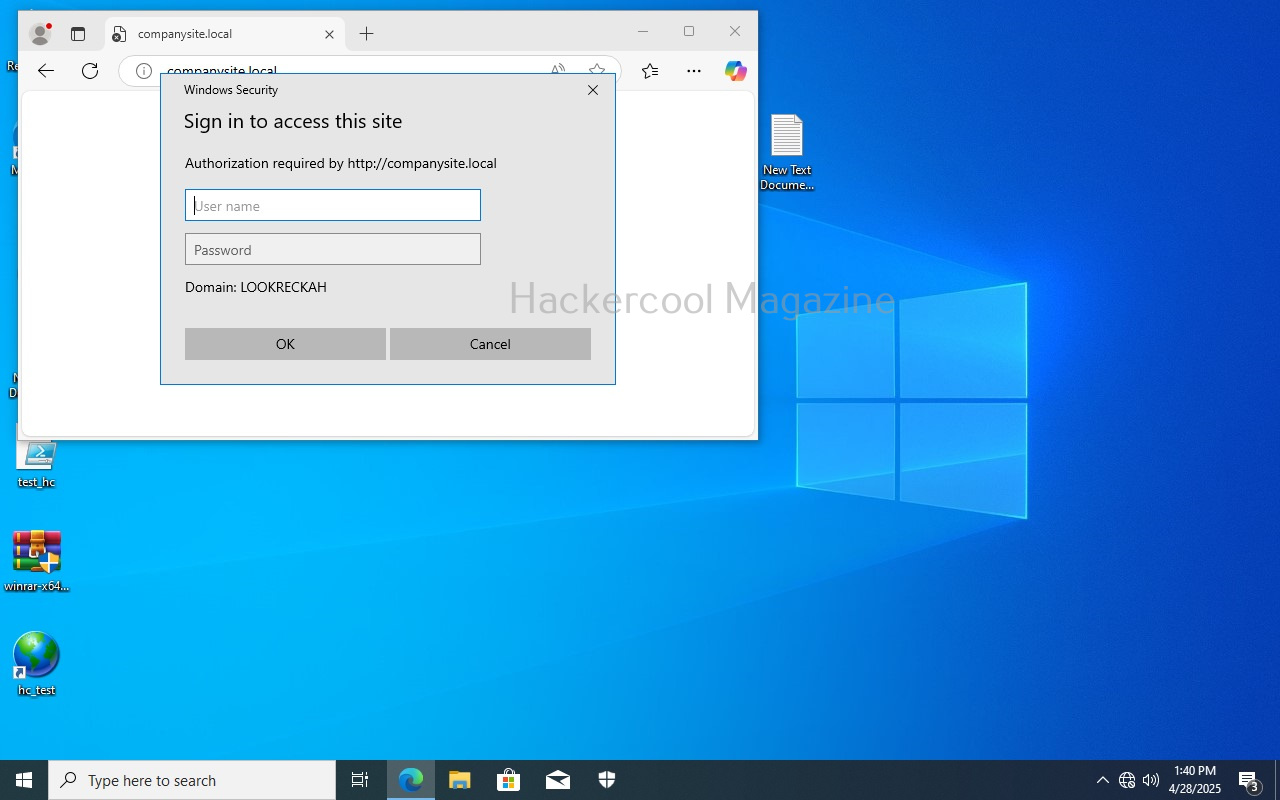Close the companysite.local tab
Screen dimensions: 1280x800
point(329,34)
